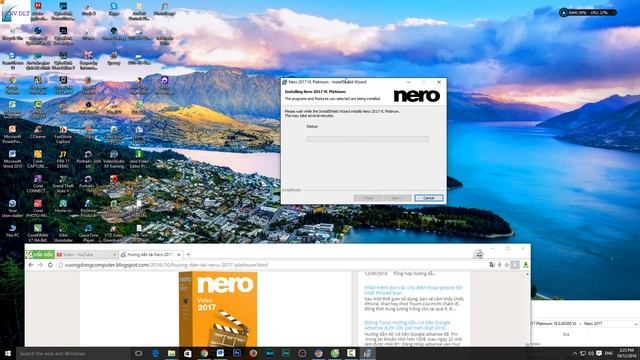Launch Grand Theft Auto V shortcut

[x=63, y=184]
